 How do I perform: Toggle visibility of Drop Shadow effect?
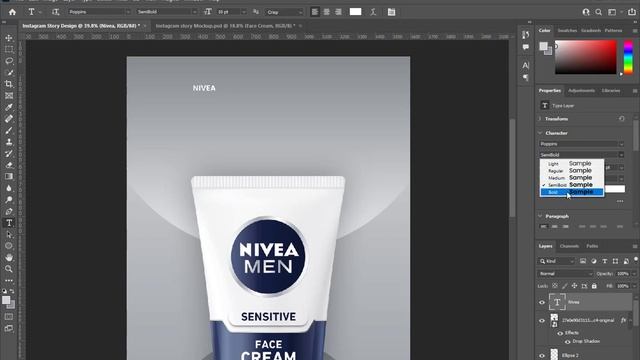point(567,342)
